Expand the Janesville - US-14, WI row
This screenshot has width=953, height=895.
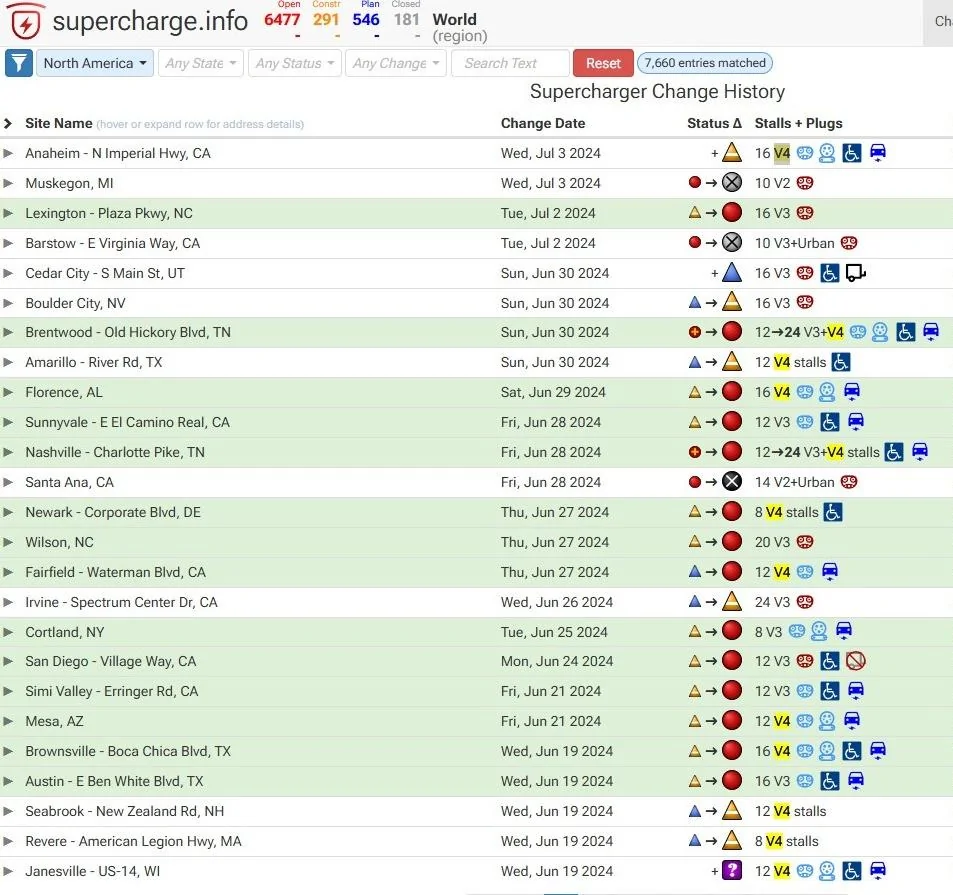[x=8, y=871]
